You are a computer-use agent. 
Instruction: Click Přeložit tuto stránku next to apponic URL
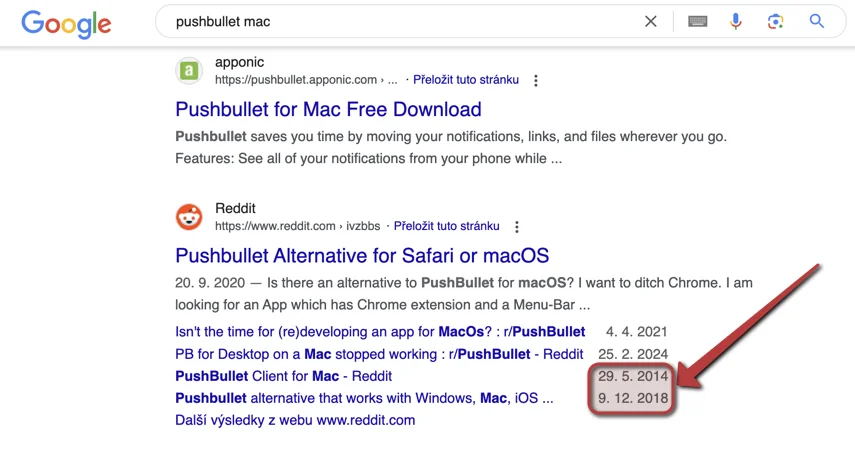[x=466, y=80]
